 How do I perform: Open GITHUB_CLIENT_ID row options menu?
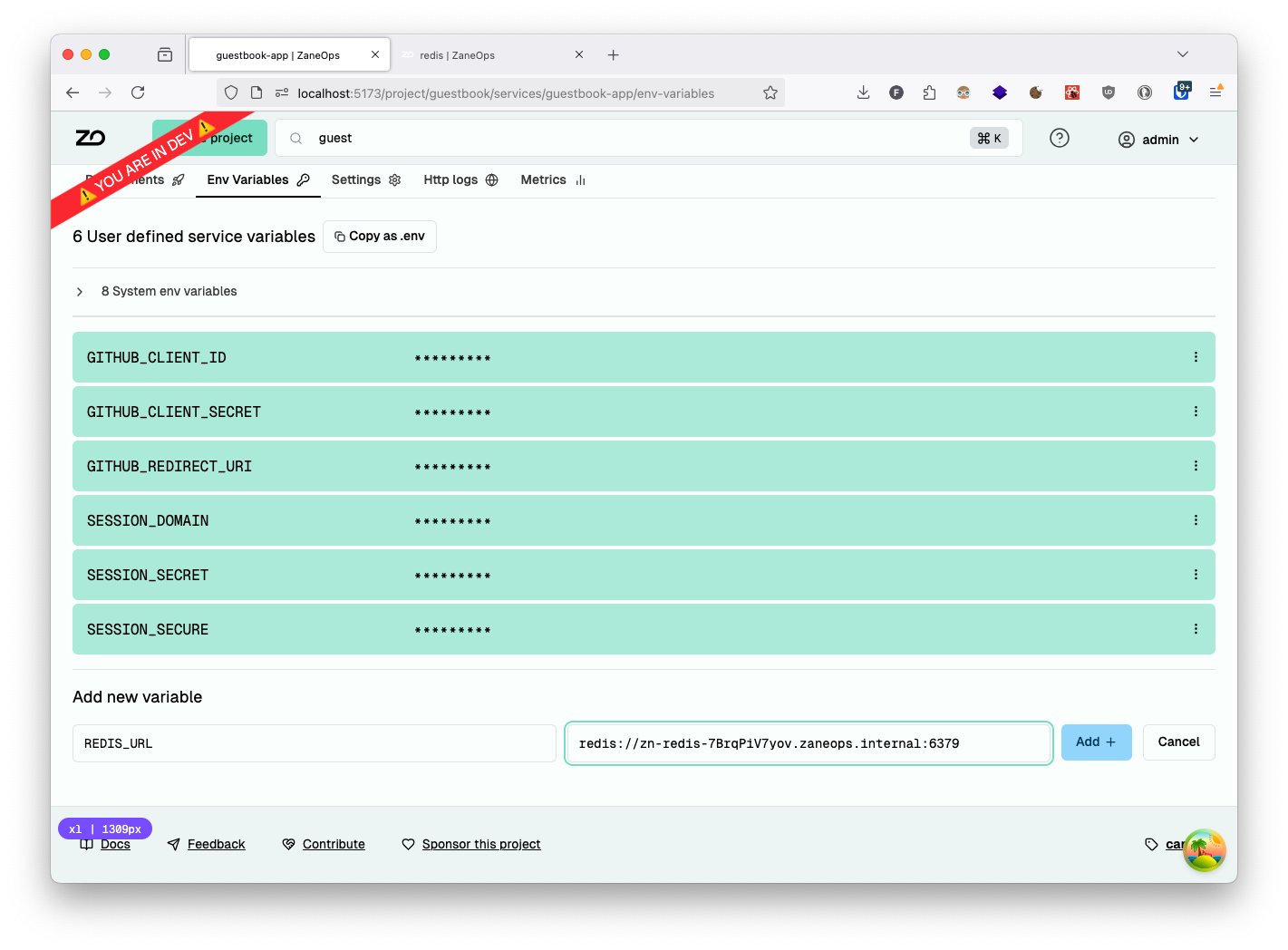[1196, 357]
